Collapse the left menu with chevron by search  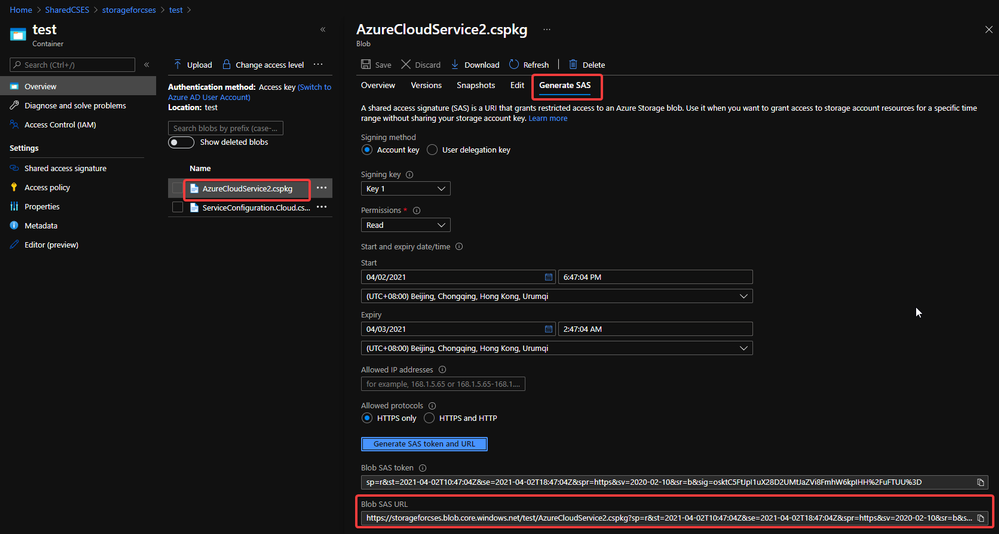click(x=147, y=65)
